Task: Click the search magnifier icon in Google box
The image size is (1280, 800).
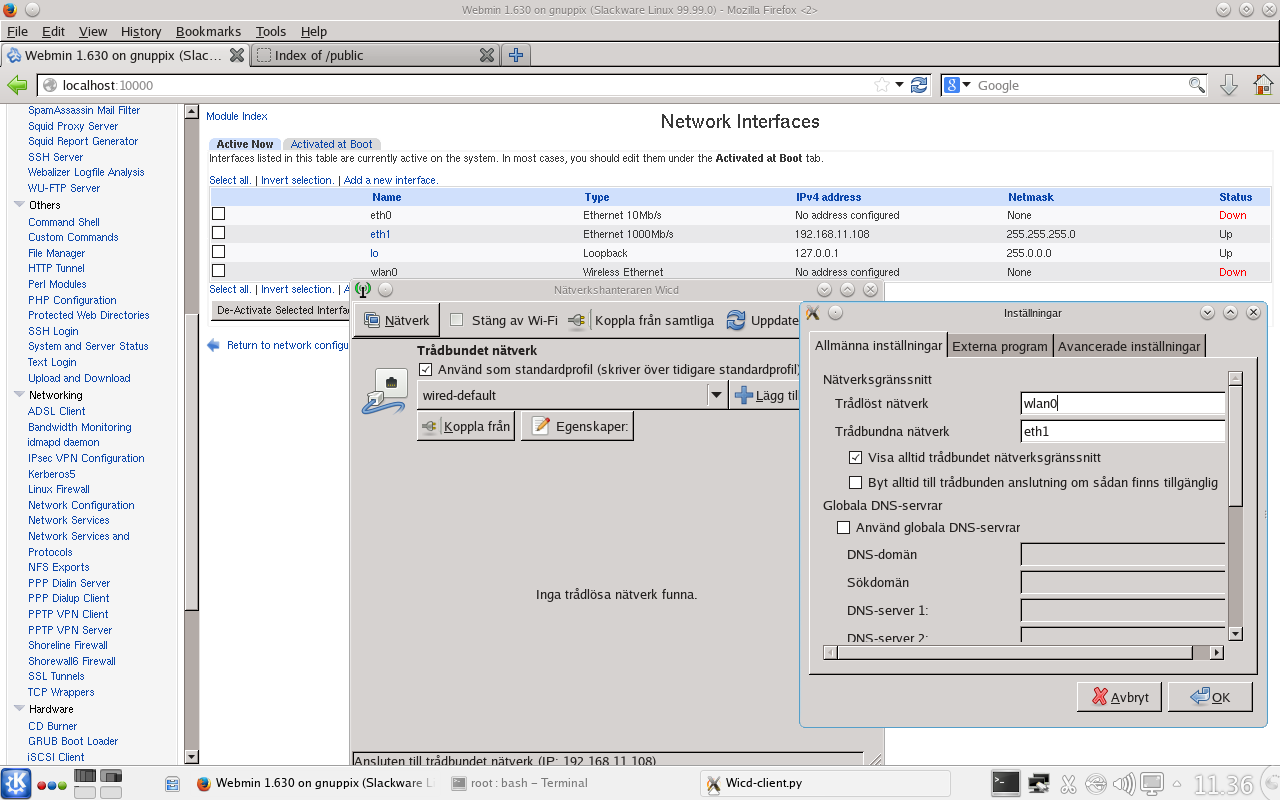Action: click(1196, 85)
